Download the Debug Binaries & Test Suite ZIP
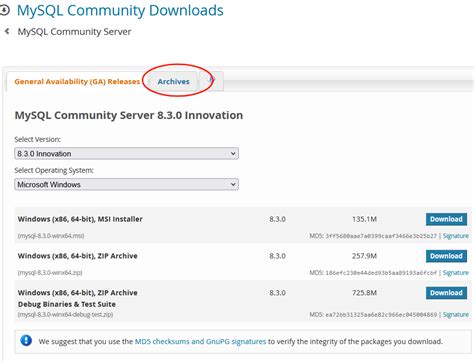 (x=446, y=293)
